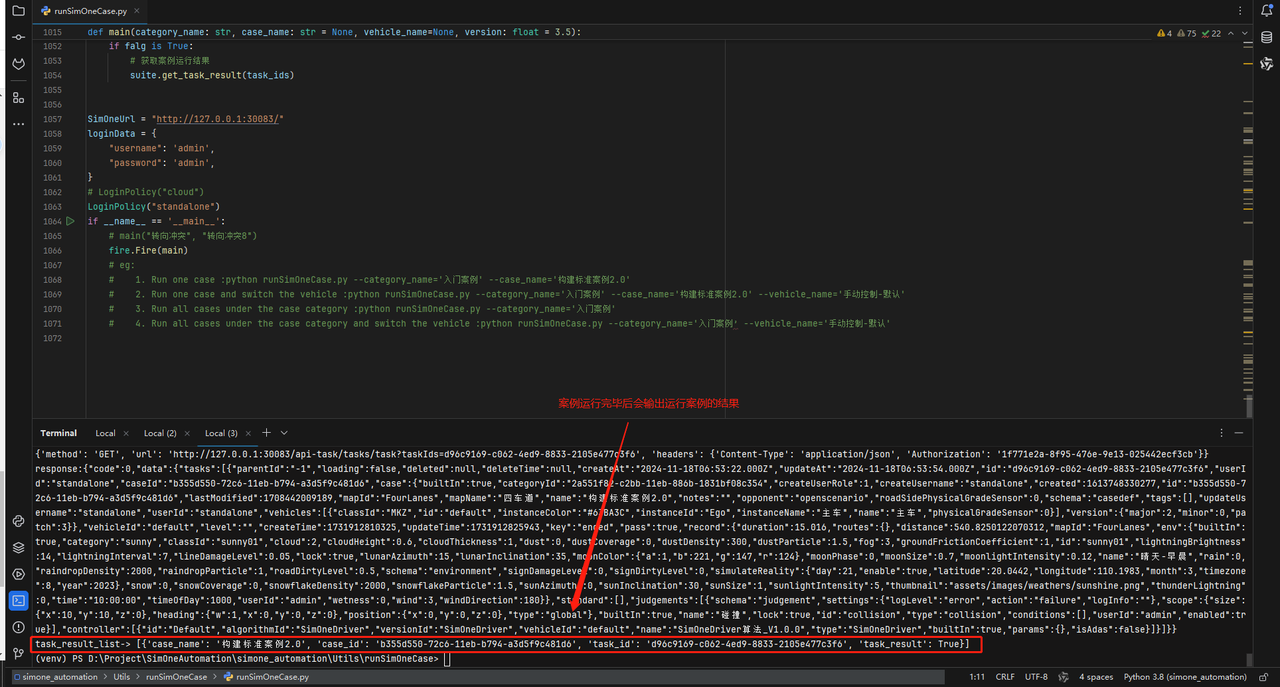The height and width of the screenshot is (687, 1280).
Task: Click runSimOneCase folder in the breadcrumb
Action: coord(175,677)
